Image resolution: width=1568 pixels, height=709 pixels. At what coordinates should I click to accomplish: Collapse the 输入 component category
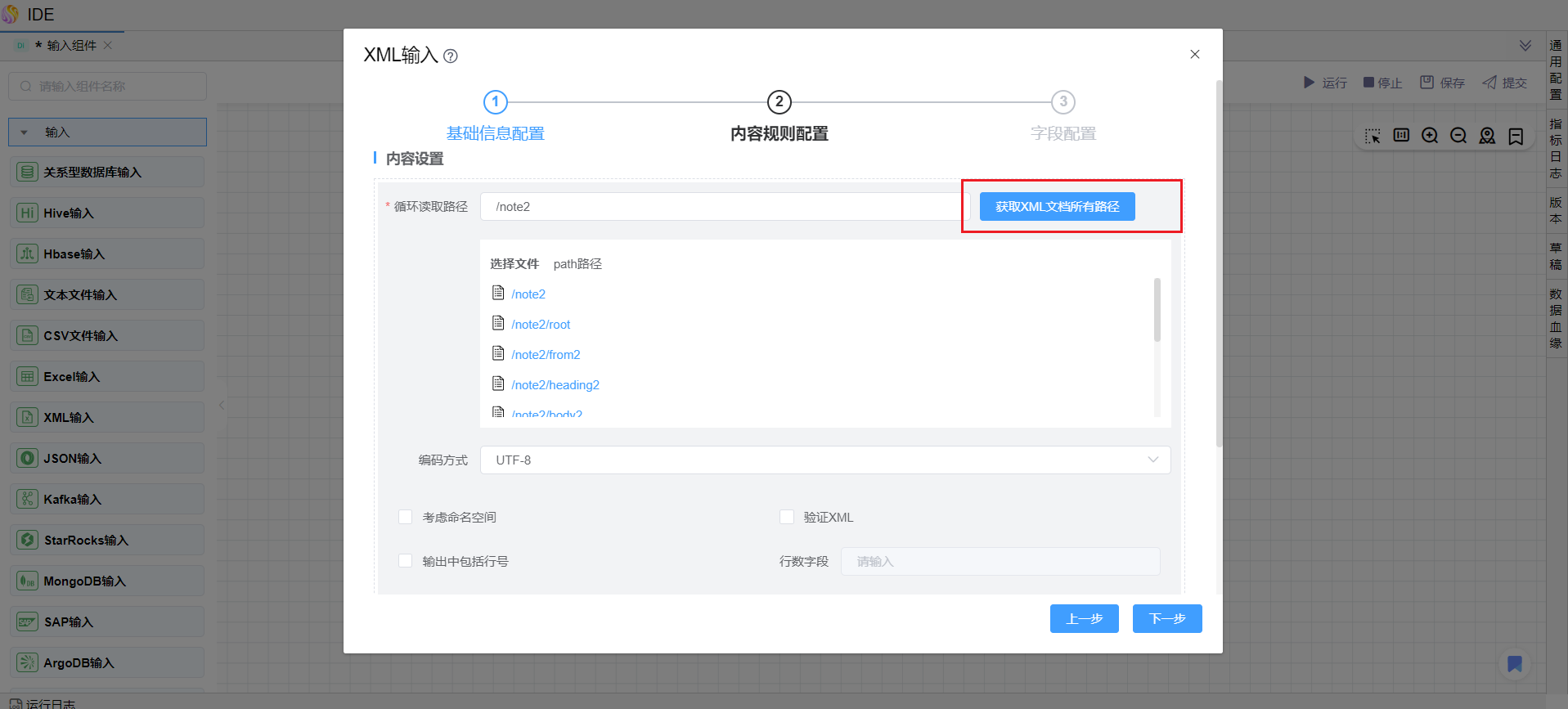[x=25, y=132]
